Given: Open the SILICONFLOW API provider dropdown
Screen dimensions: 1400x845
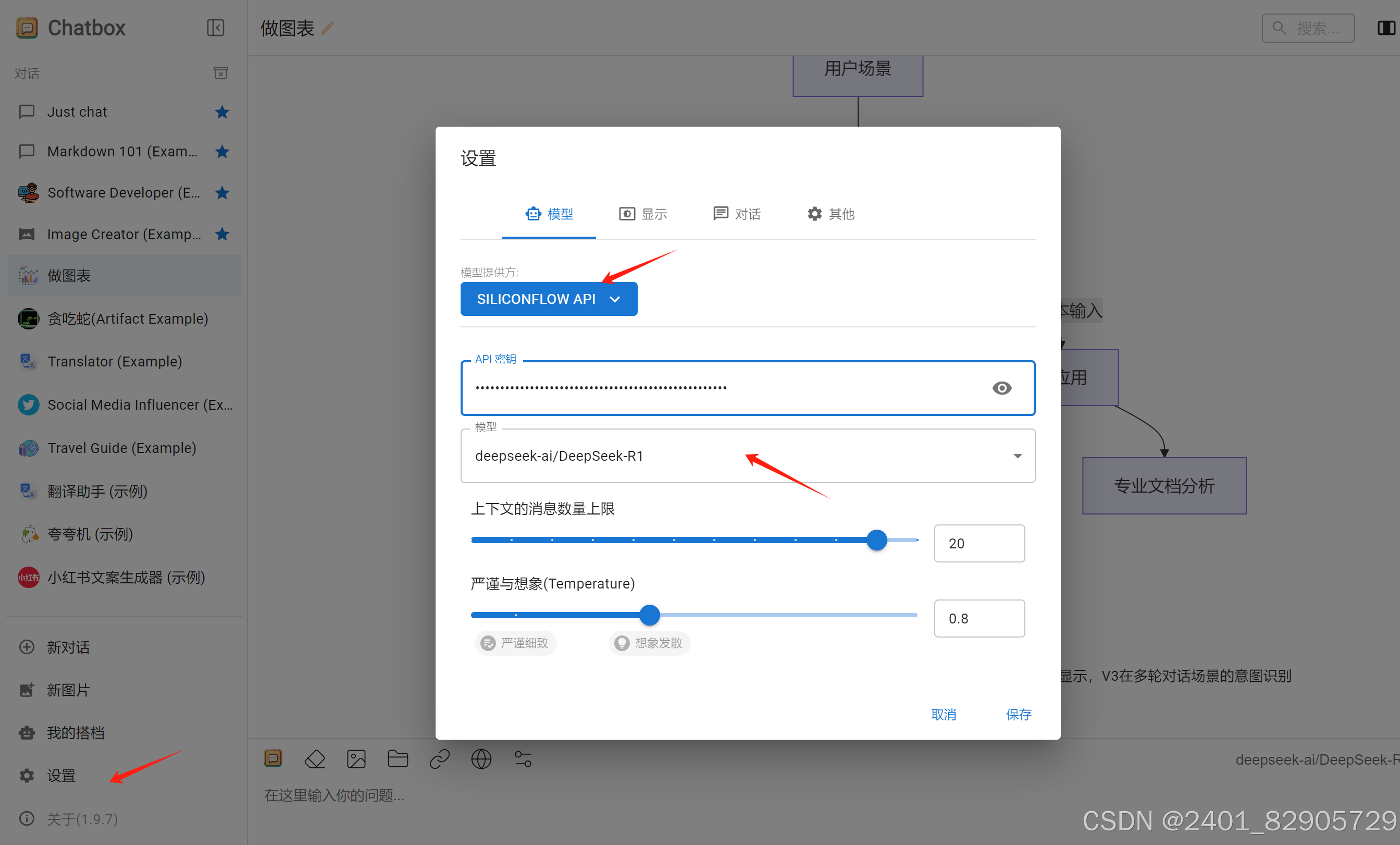Looking at the screenshot, I should (548, 299).
